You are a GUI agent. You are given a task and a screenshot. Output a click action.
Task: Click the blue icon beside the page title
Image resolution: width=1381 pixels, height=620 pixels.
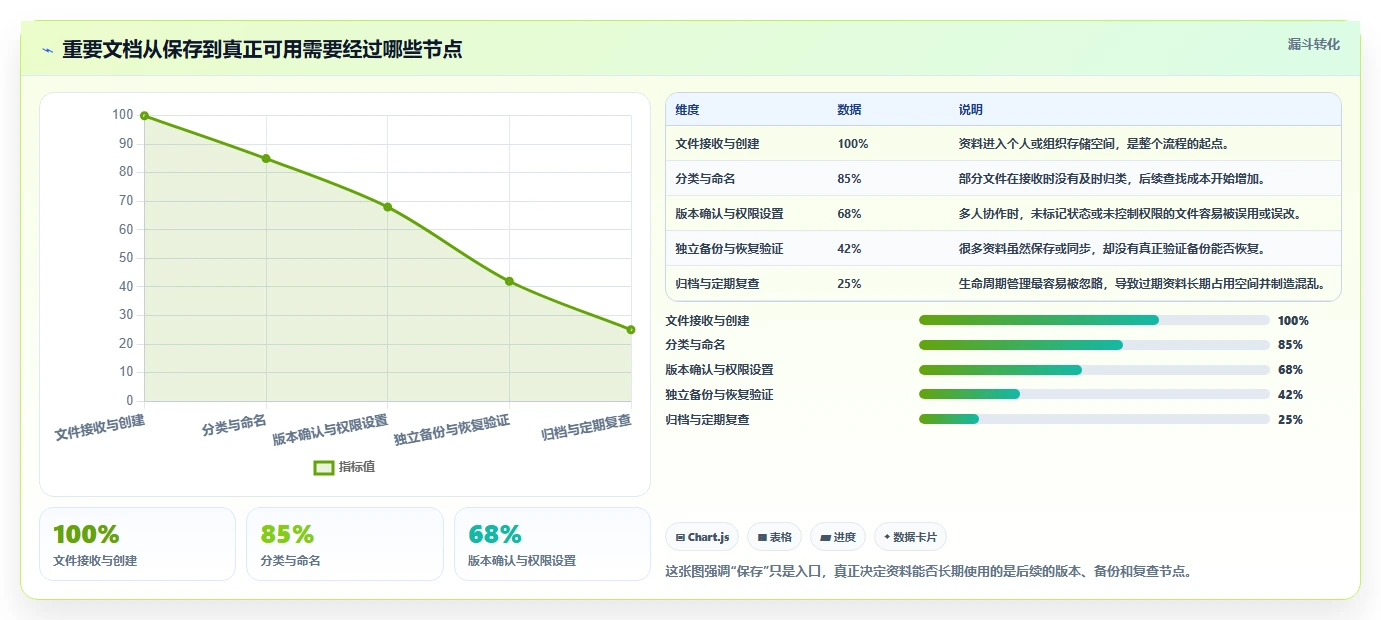click(x=47, y=50)
